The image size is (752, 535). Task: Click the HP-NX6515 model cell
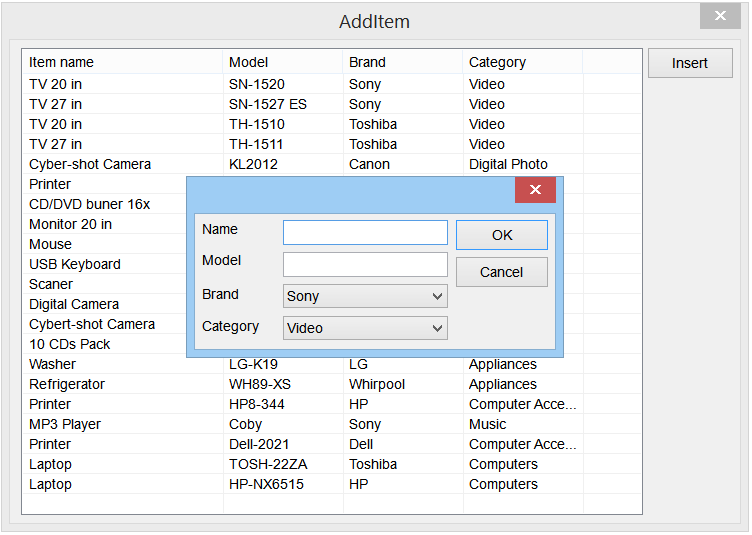pyautogui.click(x=266, y=484)
